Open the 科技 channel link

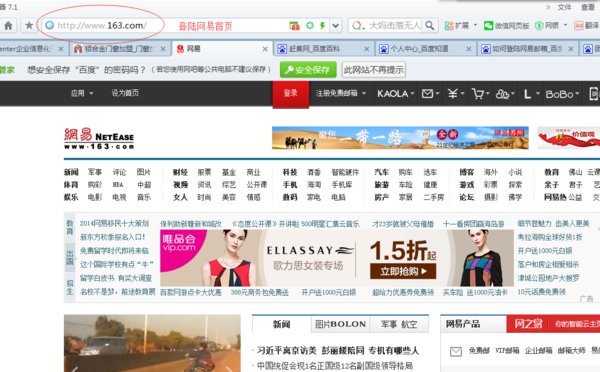click(290, 172)
